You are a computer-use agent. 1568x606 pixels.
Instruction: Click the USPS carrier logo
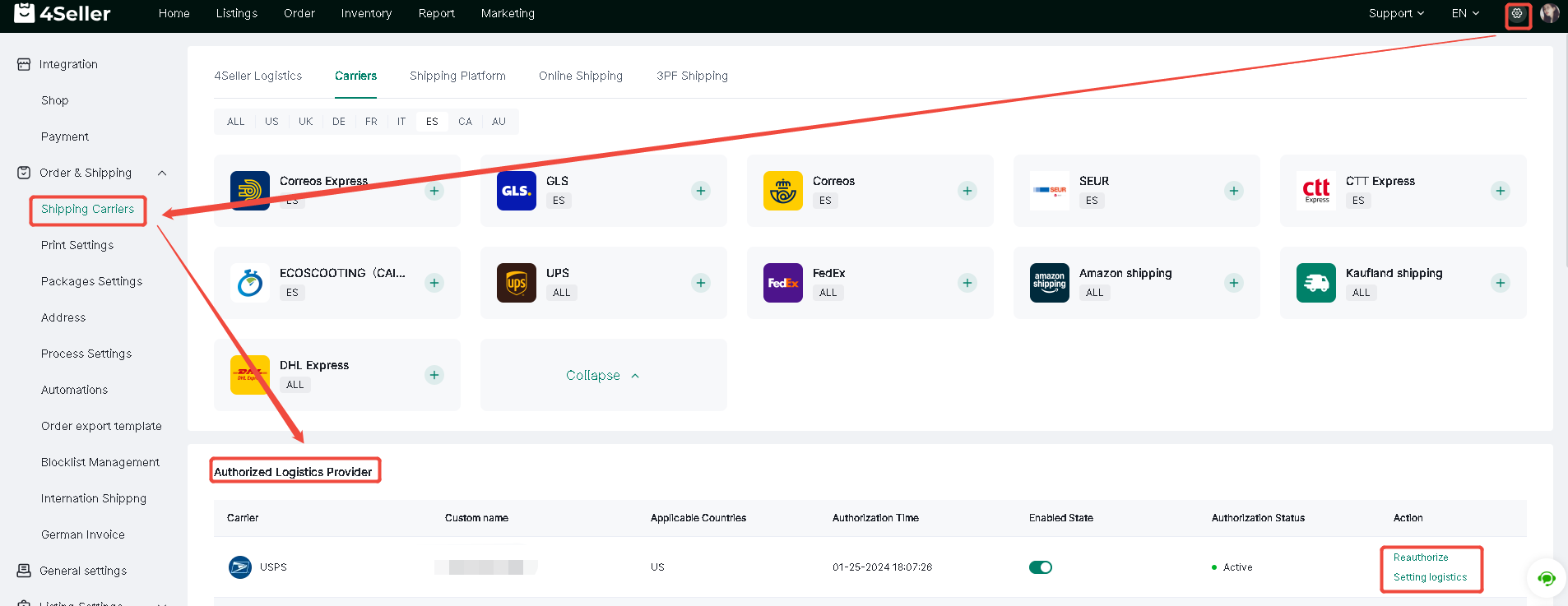(x=240, y=567)
